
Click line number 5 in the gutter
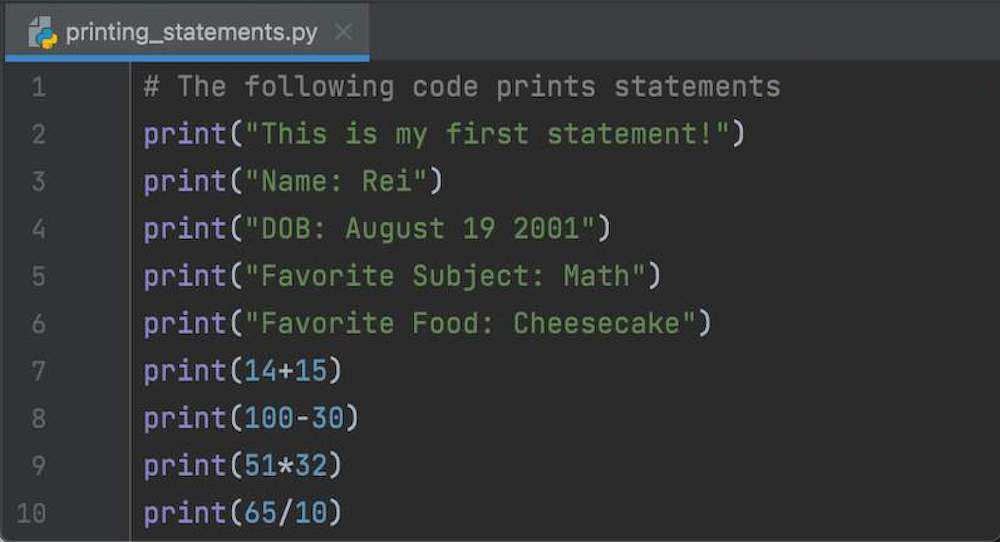pyautogui.click(x=37, y=276)
